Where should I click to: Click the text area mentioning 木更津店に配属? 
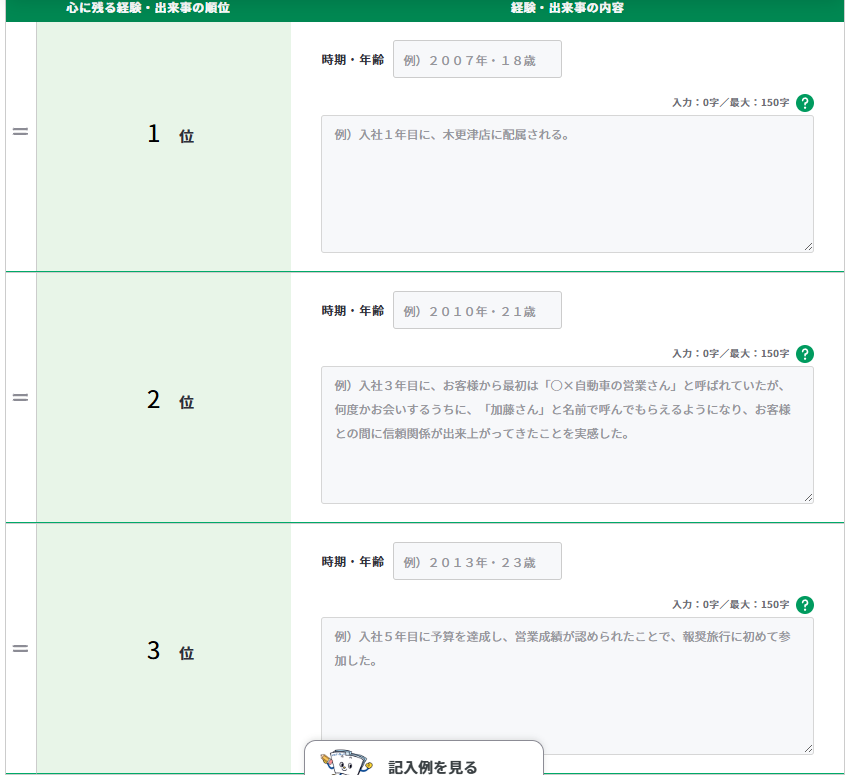point(566,185)
